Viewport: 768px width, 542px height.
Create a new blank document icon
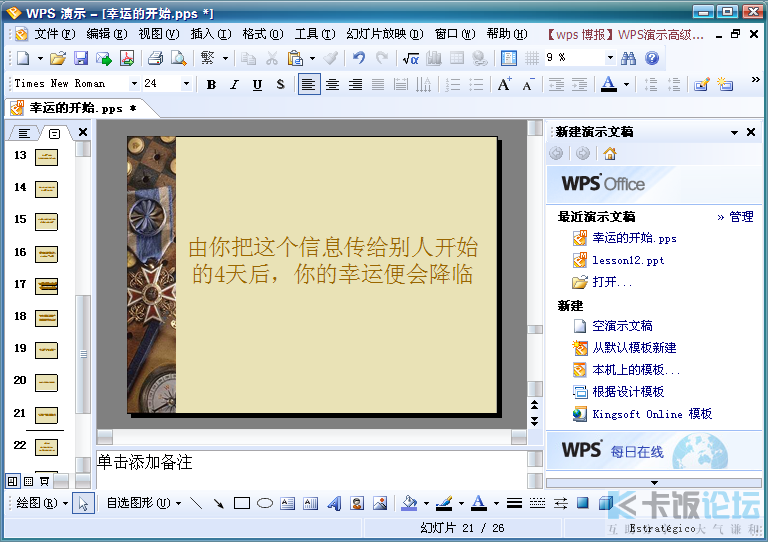(x=23, y=58)
